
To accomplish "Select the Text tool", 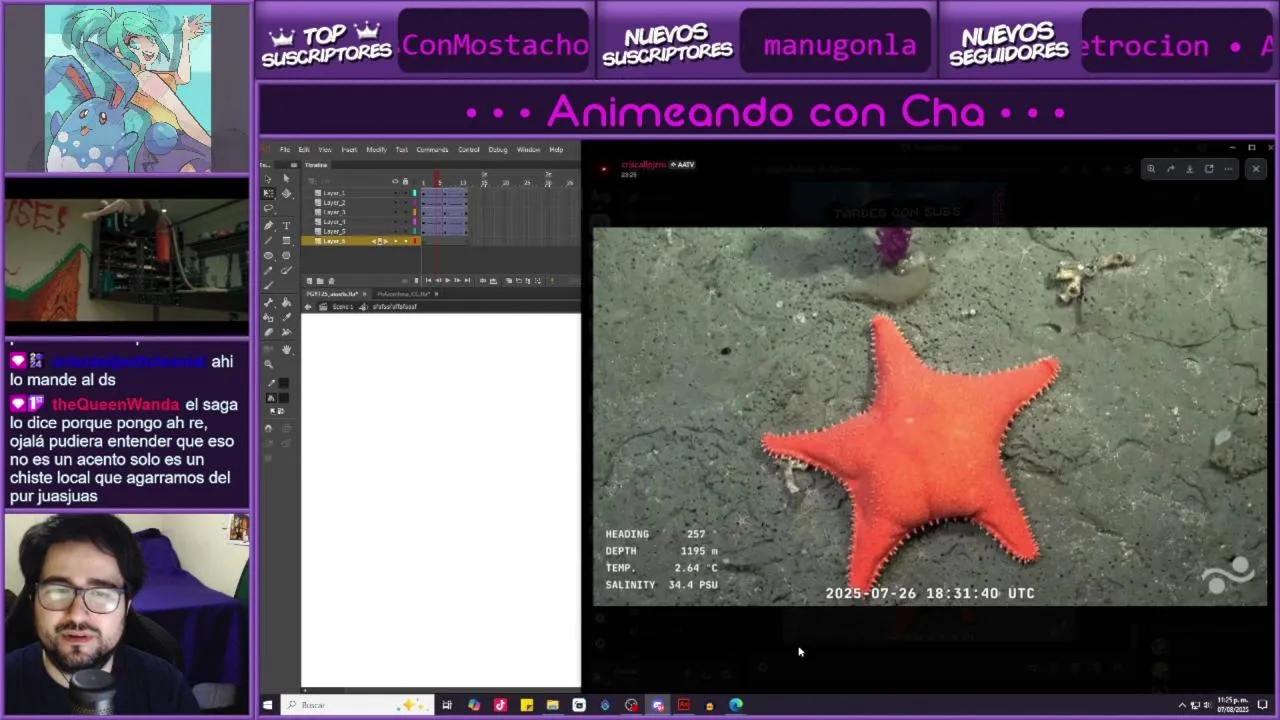I will (286, 225).
